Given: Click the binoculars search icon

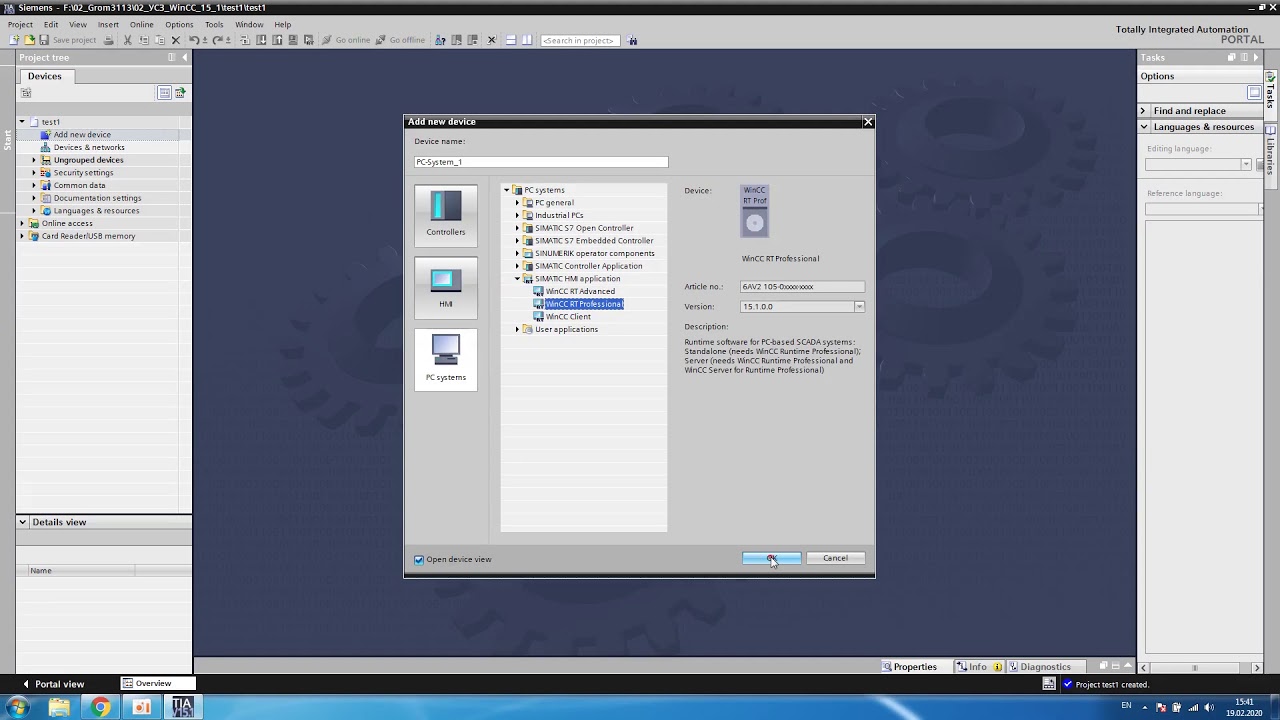Looking at the screenshot, I should click(x=633, y=40).
